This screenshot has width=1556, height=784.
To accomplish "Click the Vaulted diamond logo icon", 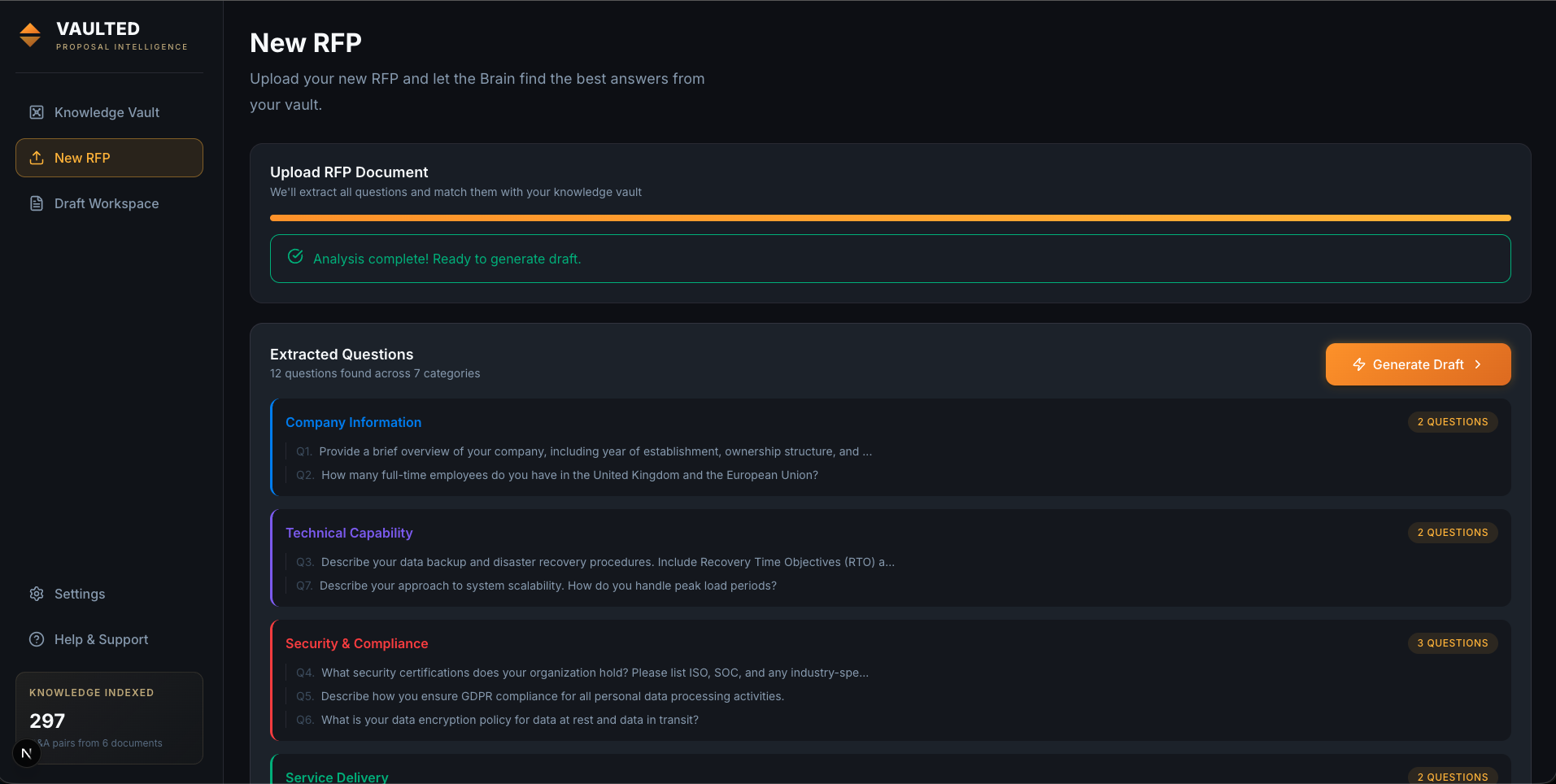I will tap(30, 35).
